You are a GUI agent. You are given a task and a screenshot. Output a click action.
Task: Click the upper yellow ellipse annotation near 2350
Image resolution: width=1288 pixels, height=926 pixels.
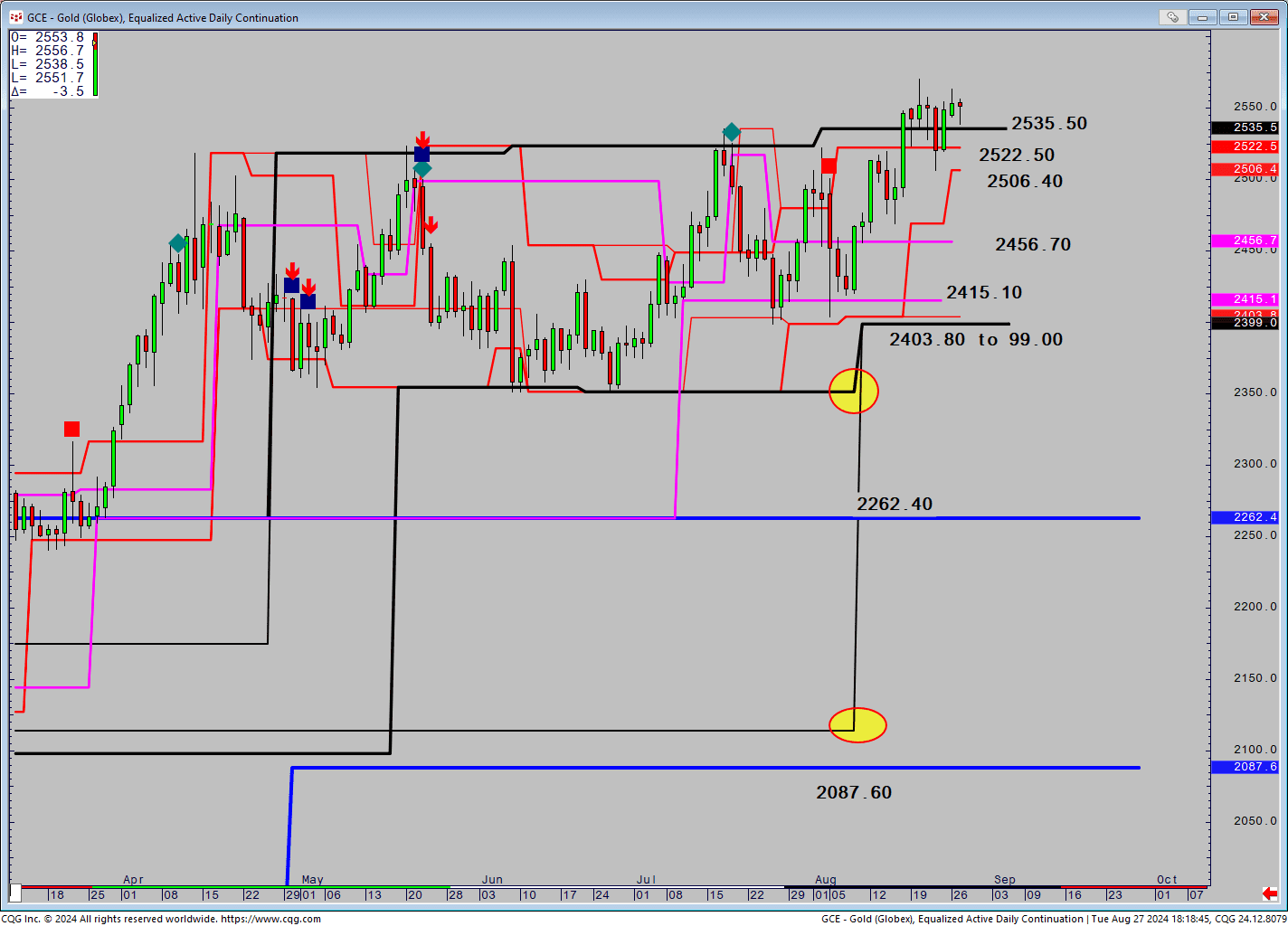(x=854, y=391)
